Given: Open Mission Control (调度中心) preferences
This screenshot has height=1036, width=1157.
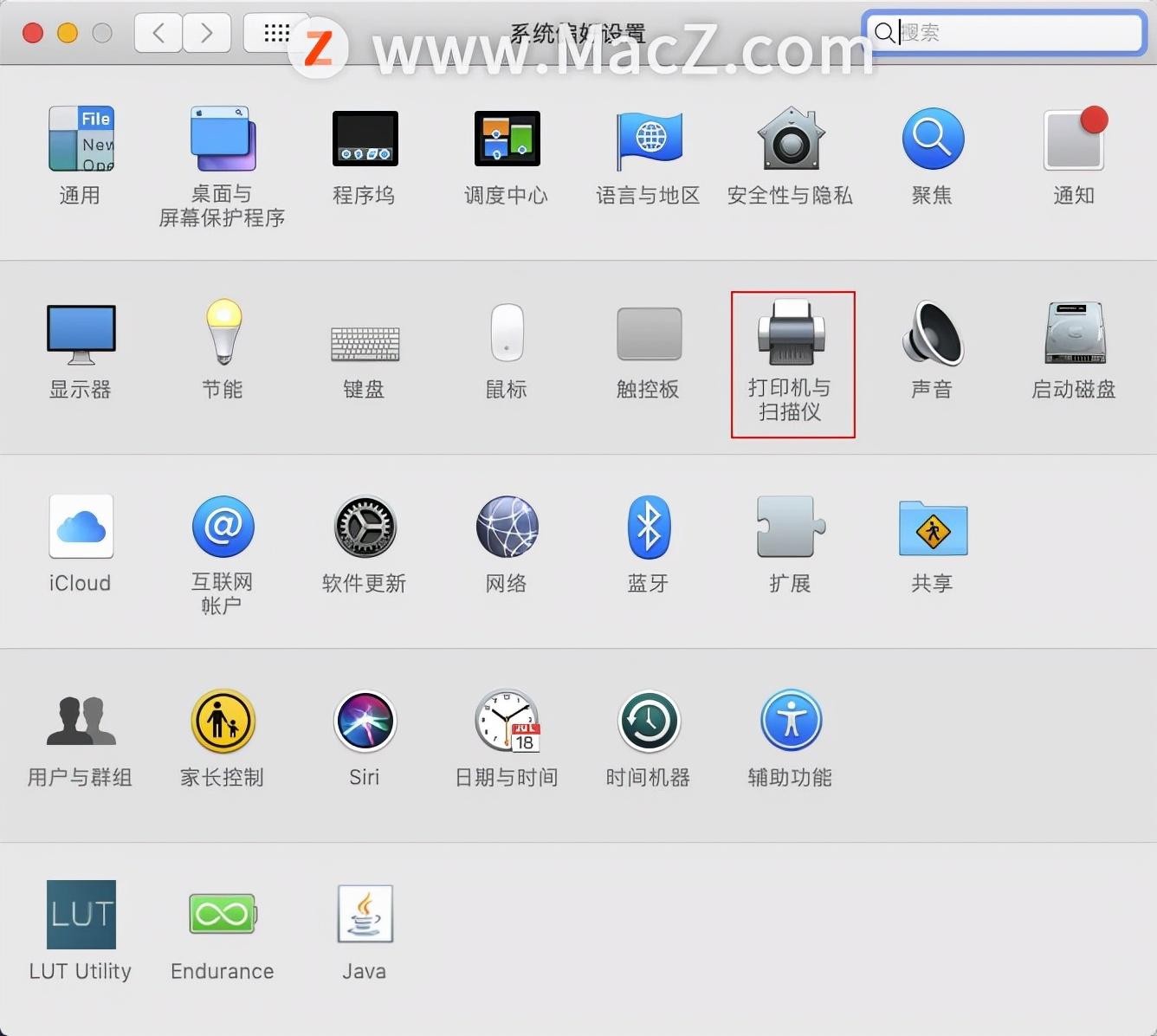Looking at the screenshot, I should (x=507, y=139).
